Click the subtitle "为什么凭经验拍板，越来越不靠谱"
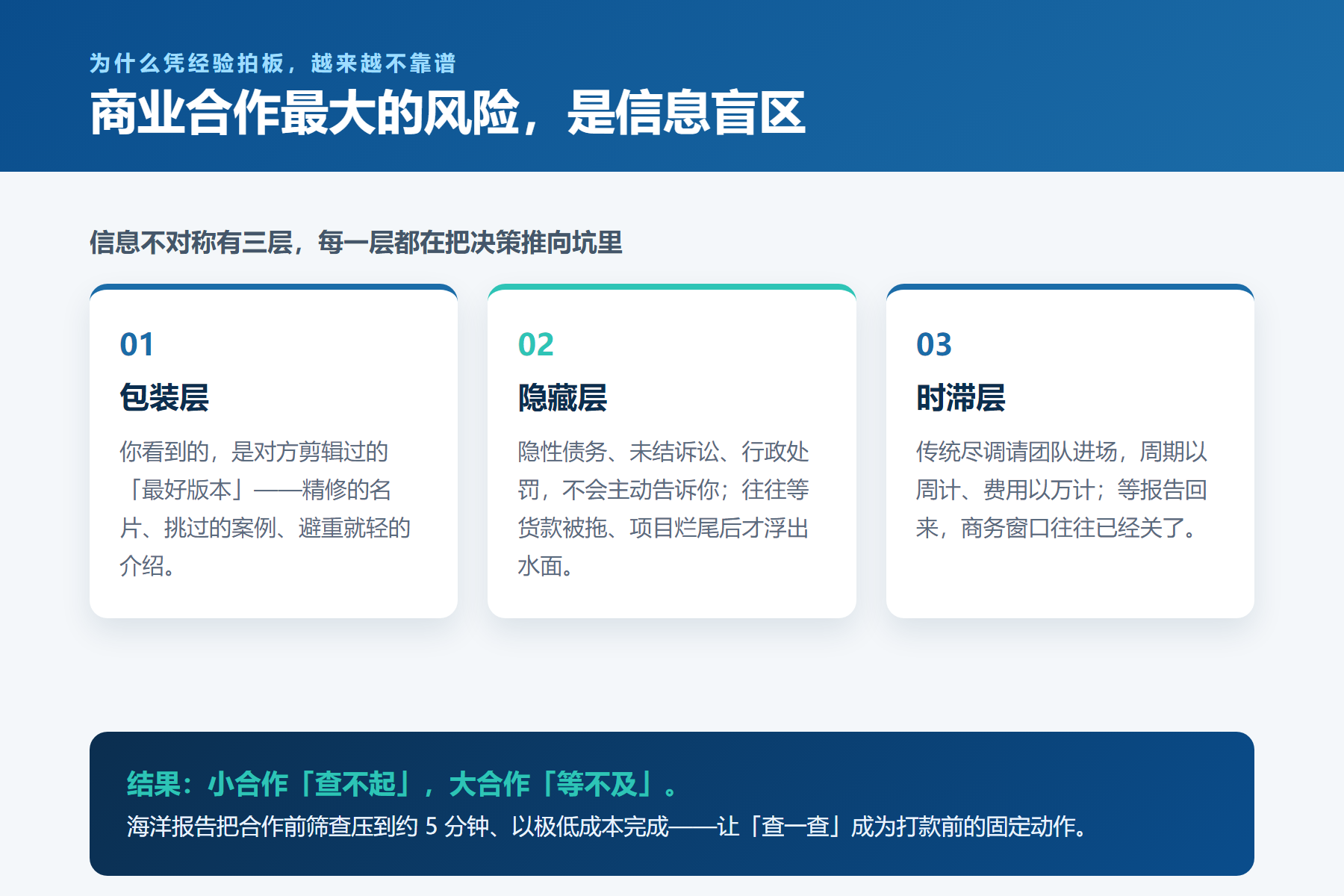Screen dimensions: 1344x896 coord(273,63)
